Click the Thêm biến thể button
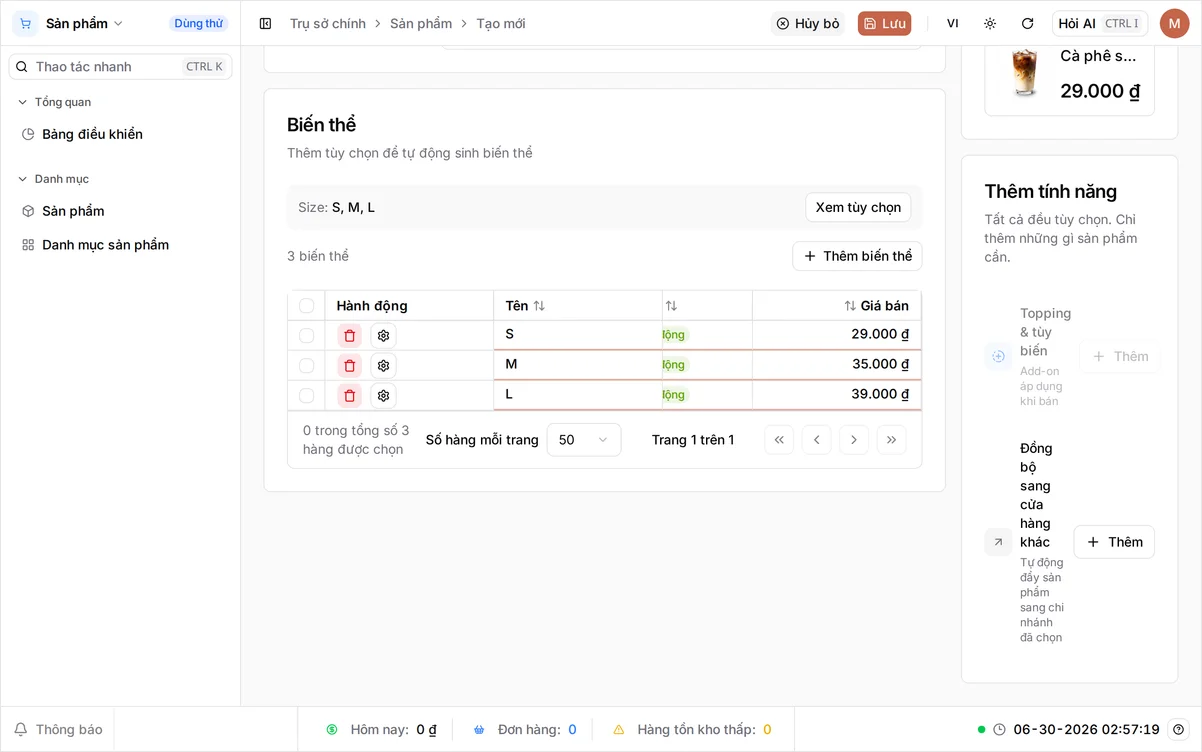 pyautogui.click(x=857, y=256)
